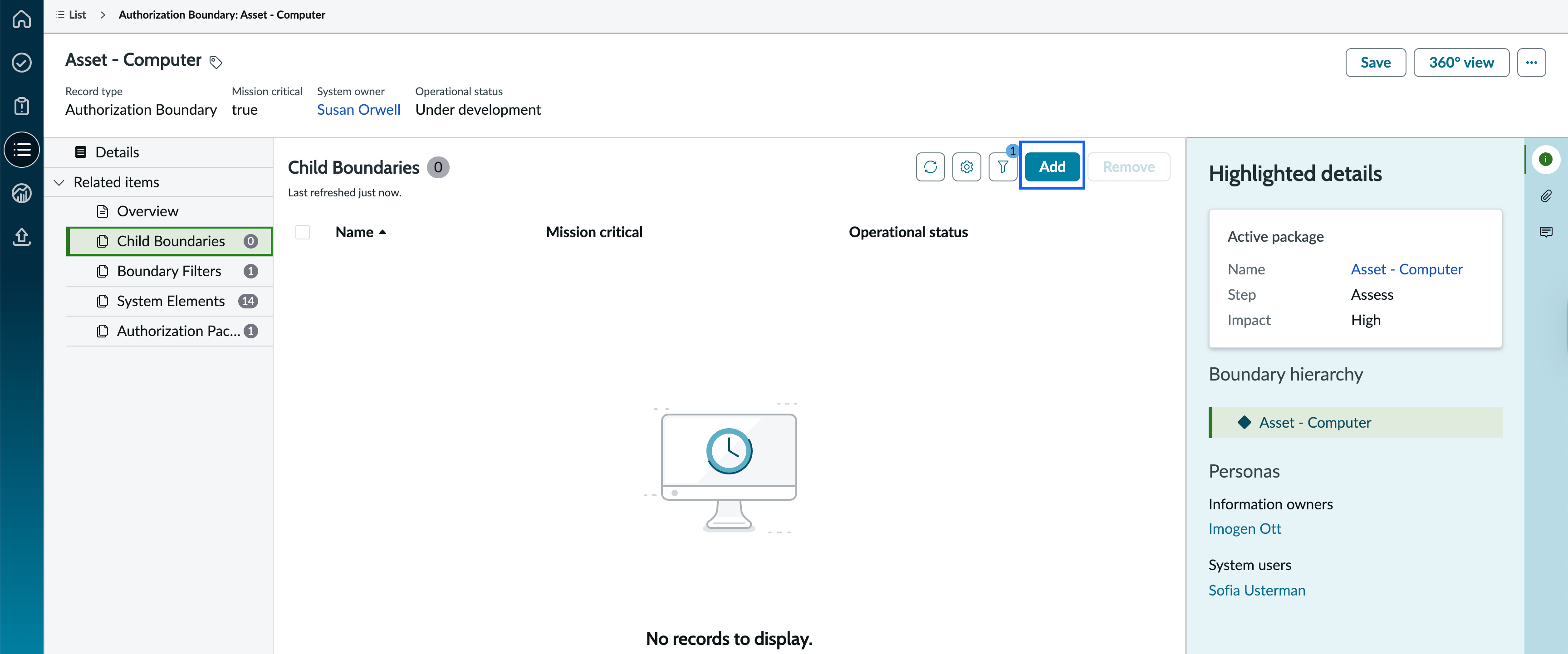The image size is (1568, 654).
Task: Open the green info panel icon
Action: click(1545, 159)
